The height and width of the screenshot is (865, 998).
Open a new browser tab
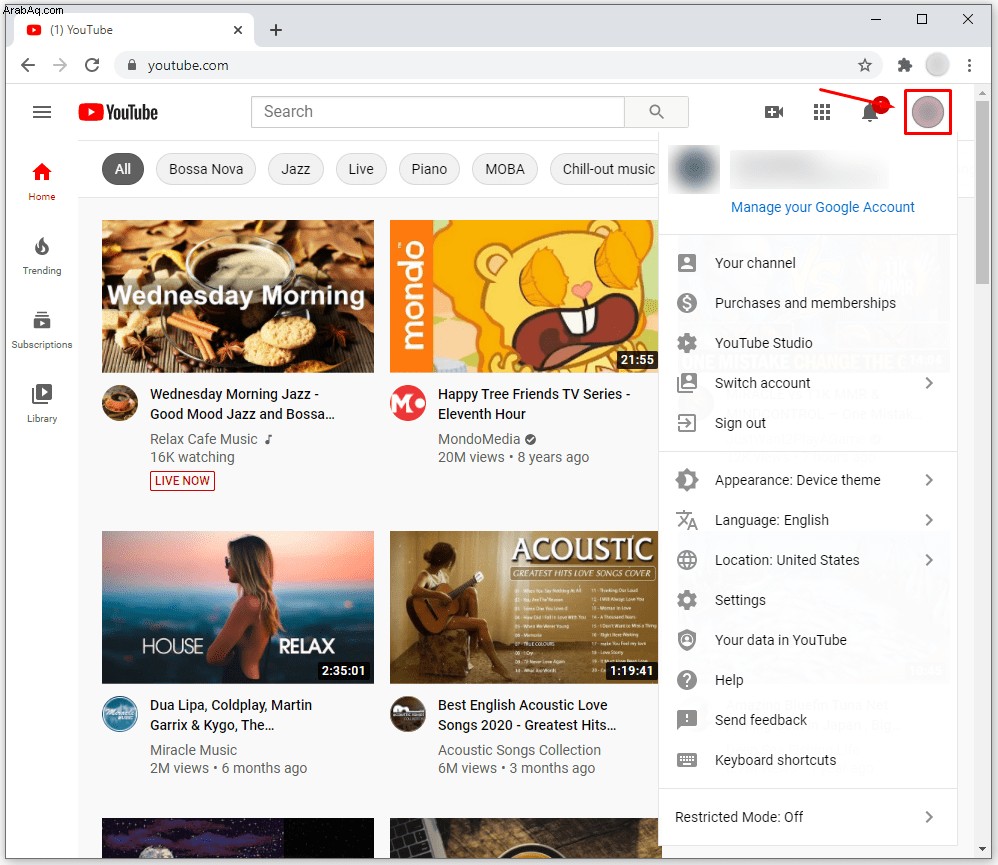coord(276,30)
